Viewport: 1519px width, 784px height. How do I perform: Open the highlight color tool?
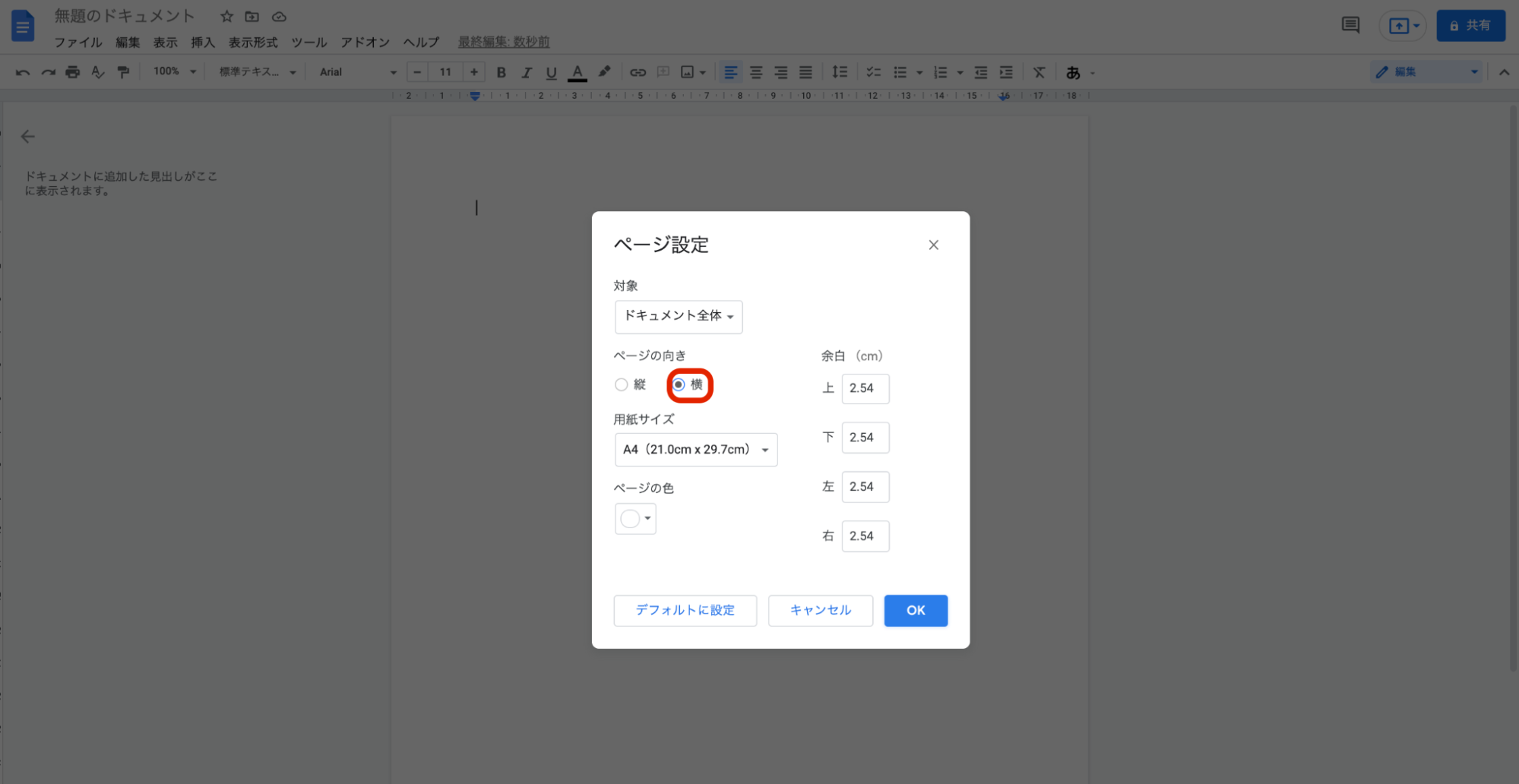click(604, 72)
